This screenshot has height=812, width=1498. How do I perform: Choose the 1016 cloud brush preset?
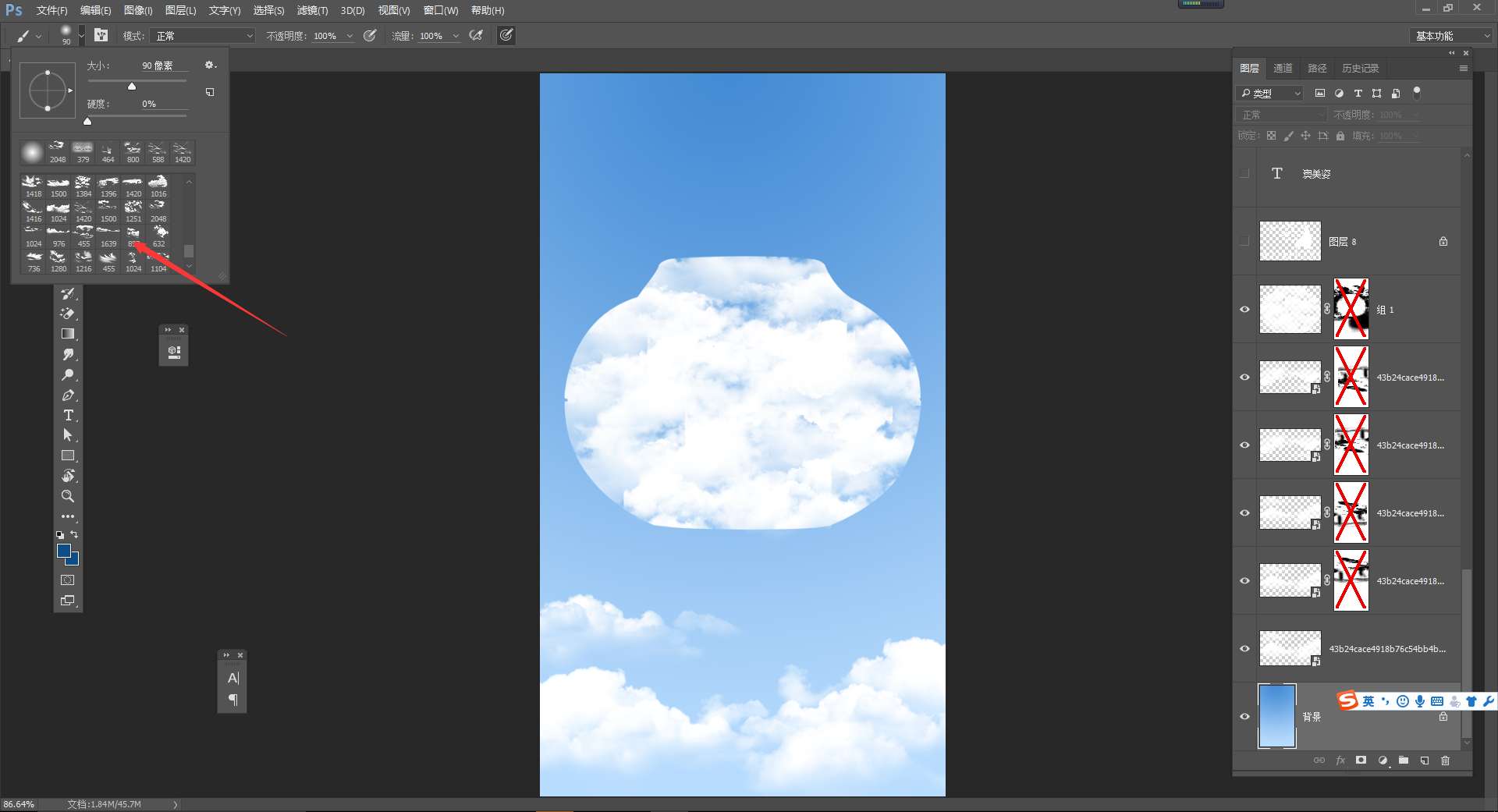(x=158, y=186)
